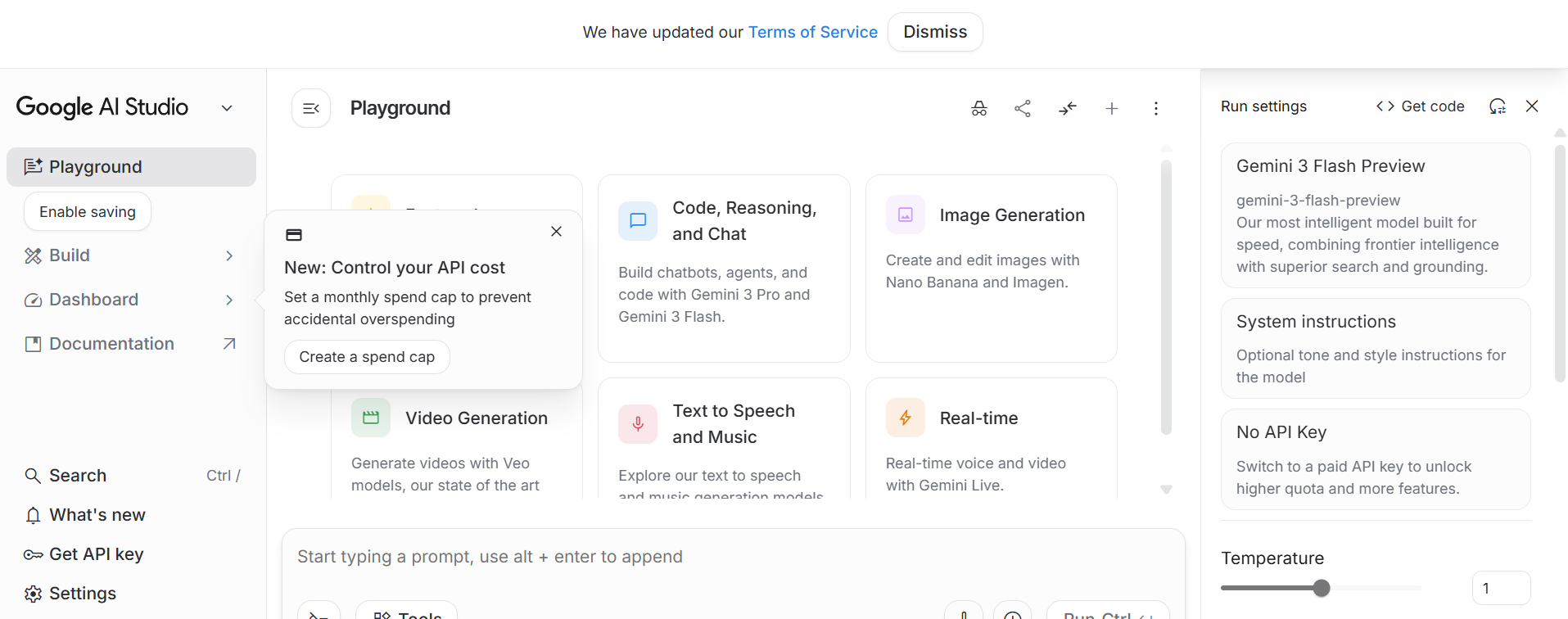Expand the Google AI Studio dropdown
Screen dimensions: 1568x619
point(227,108)
